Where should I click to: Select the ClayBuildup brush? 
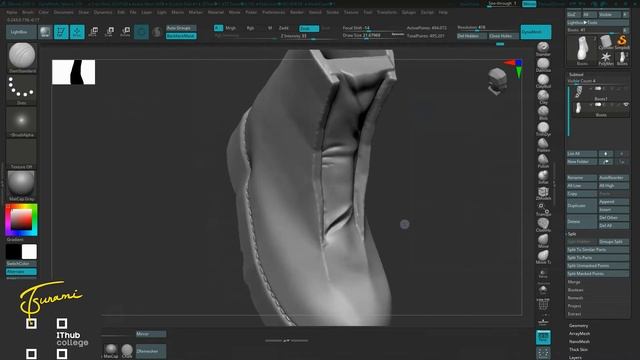point(543,80)
